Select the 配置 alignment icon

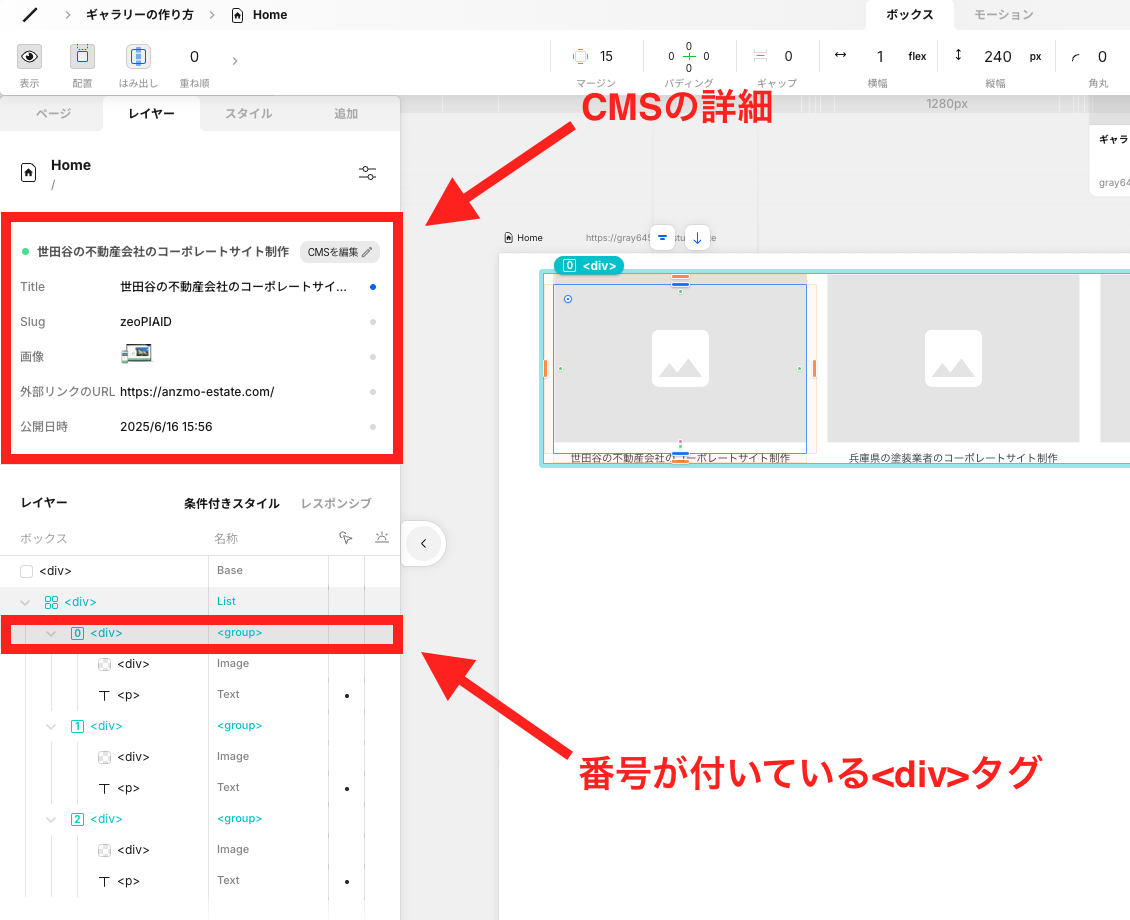[x=82, y=58]
